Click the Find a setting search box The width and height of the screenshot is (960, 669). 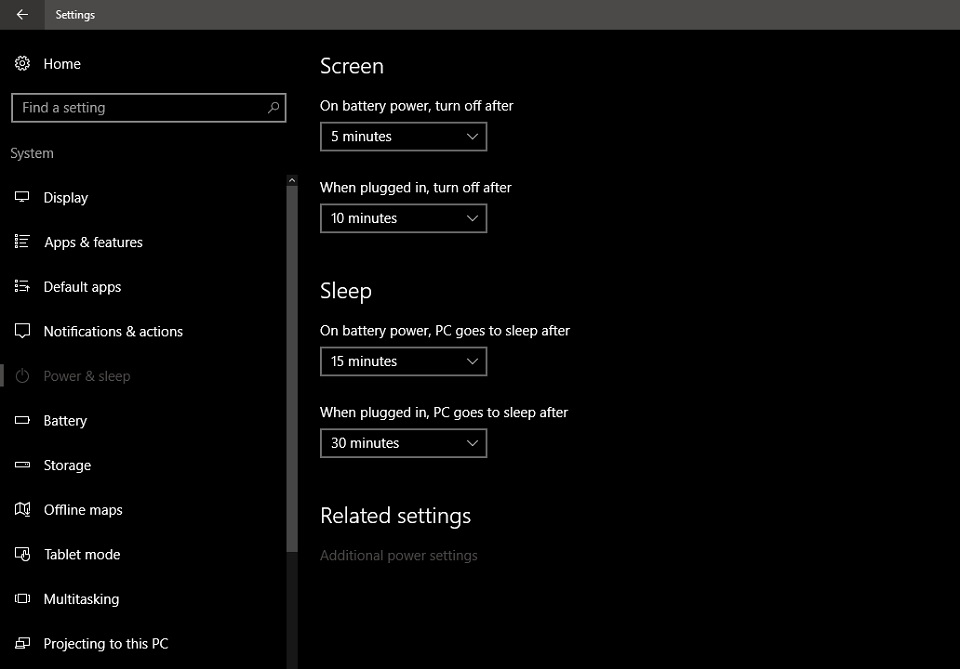pyautogui.click(x=149, y=108)
